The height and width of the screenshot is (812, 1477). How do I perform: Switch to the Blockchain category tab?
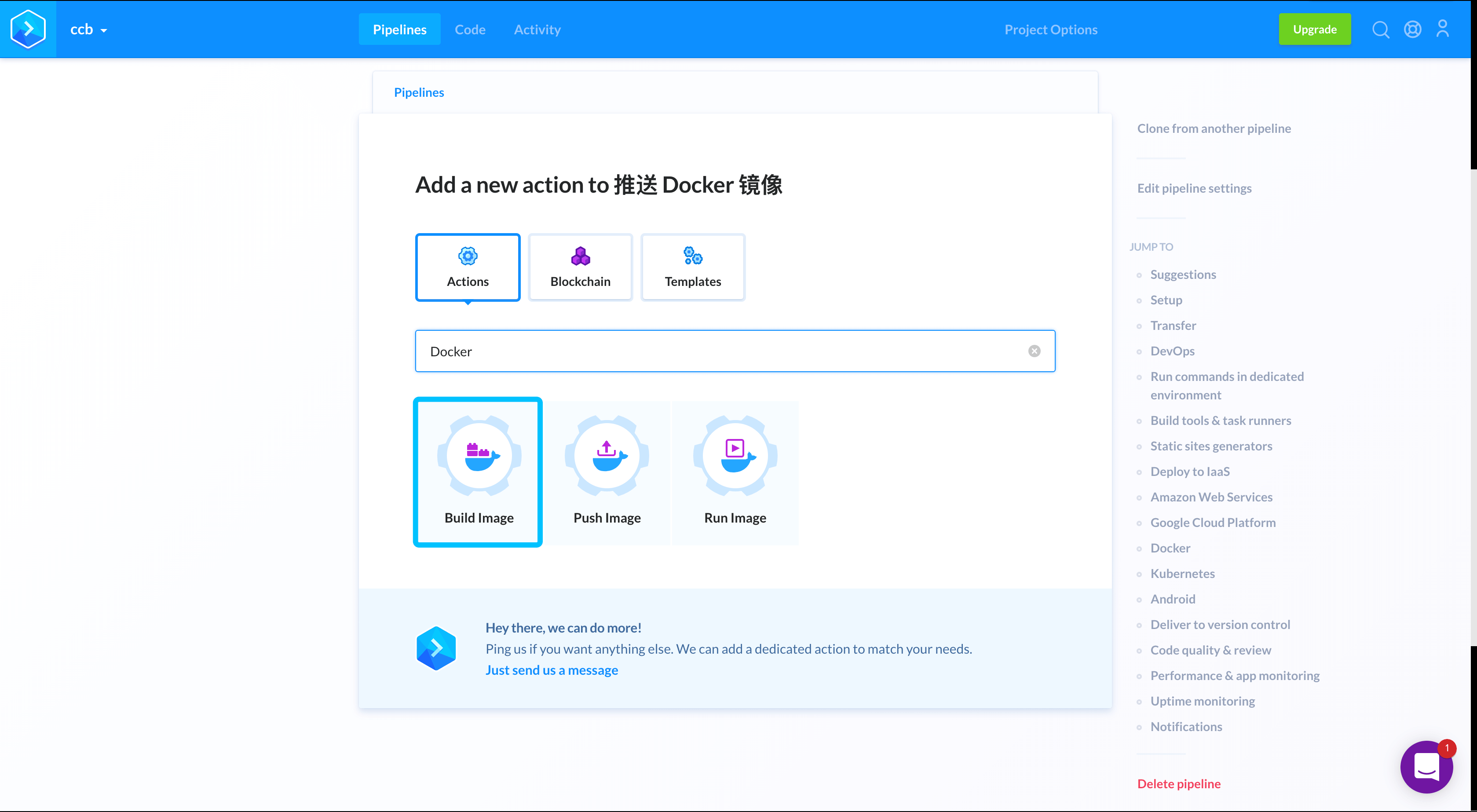click(x=580, y=267)
